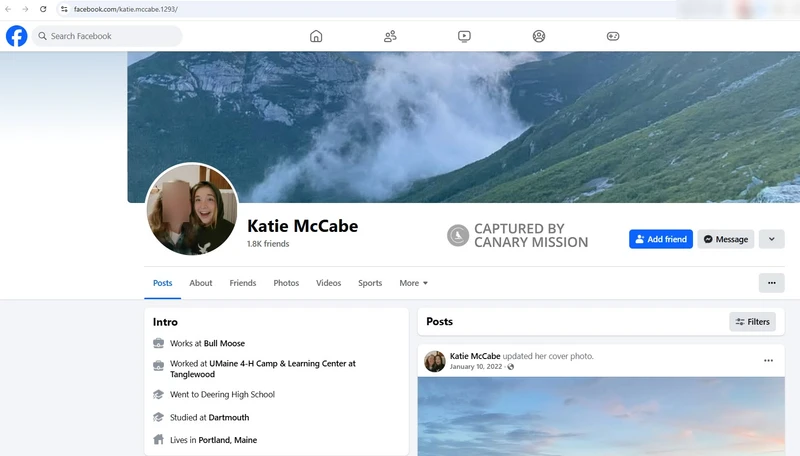
Task: Click the Message button
Action: pyautogui.click(x=725, y=239)
